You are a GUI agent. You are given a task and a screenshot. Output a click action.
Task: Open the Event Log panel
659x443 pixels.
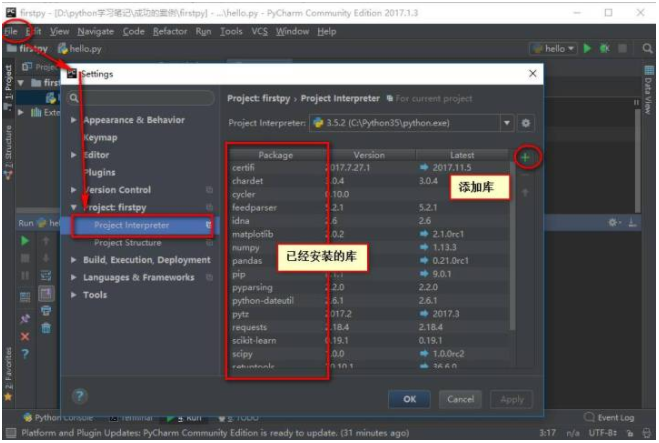(609, 418)
